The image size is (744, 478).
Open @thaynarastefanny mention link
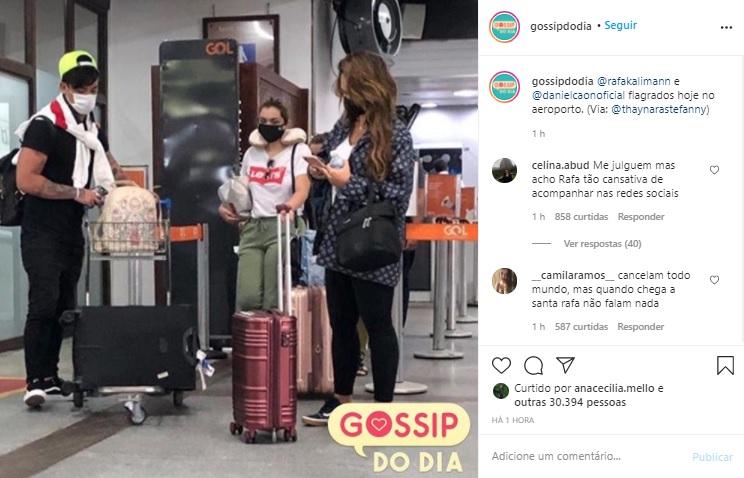(660, 109)
